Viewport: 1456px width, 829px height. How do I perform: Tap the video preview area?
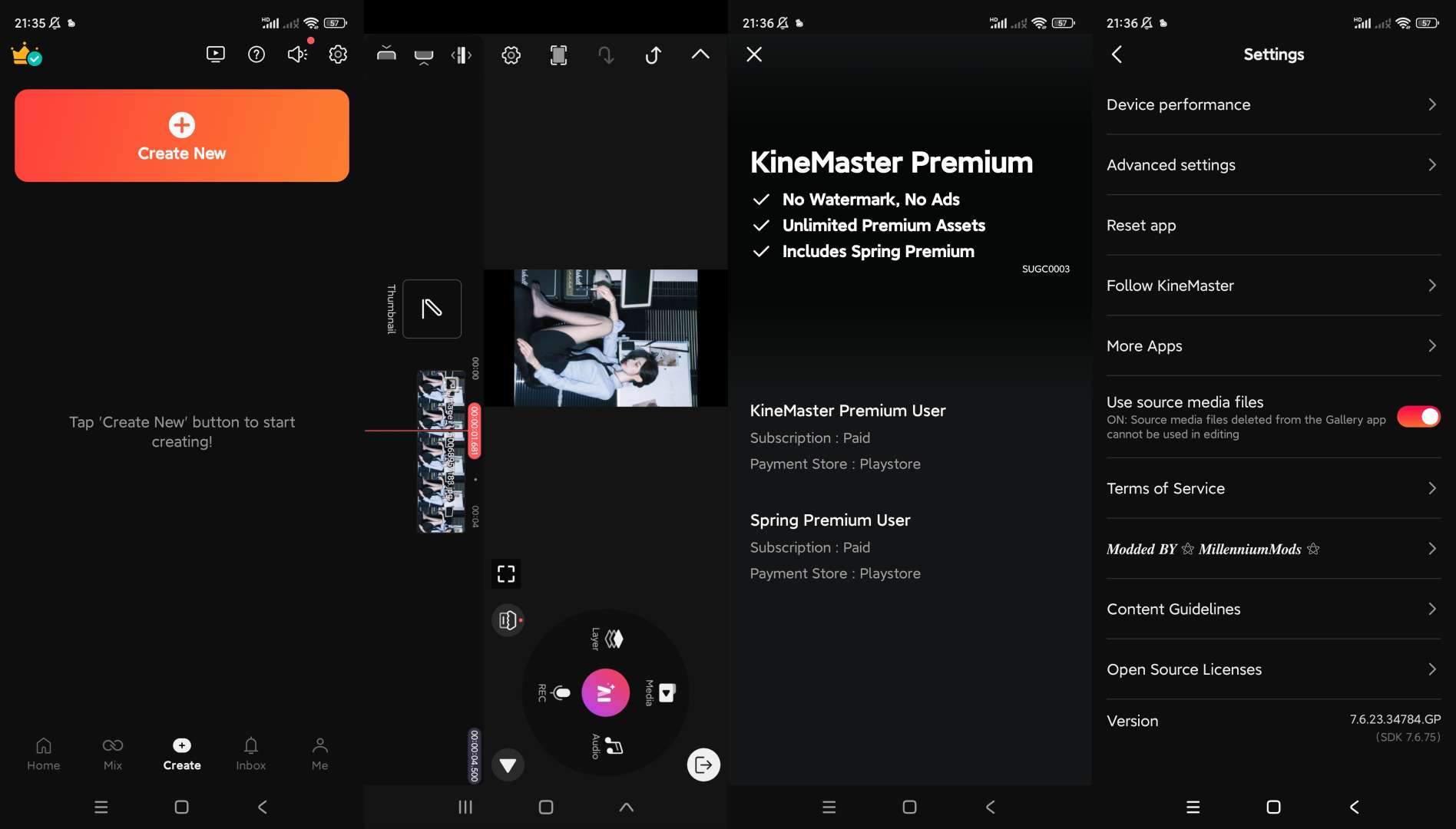click(x=606, y=338)
